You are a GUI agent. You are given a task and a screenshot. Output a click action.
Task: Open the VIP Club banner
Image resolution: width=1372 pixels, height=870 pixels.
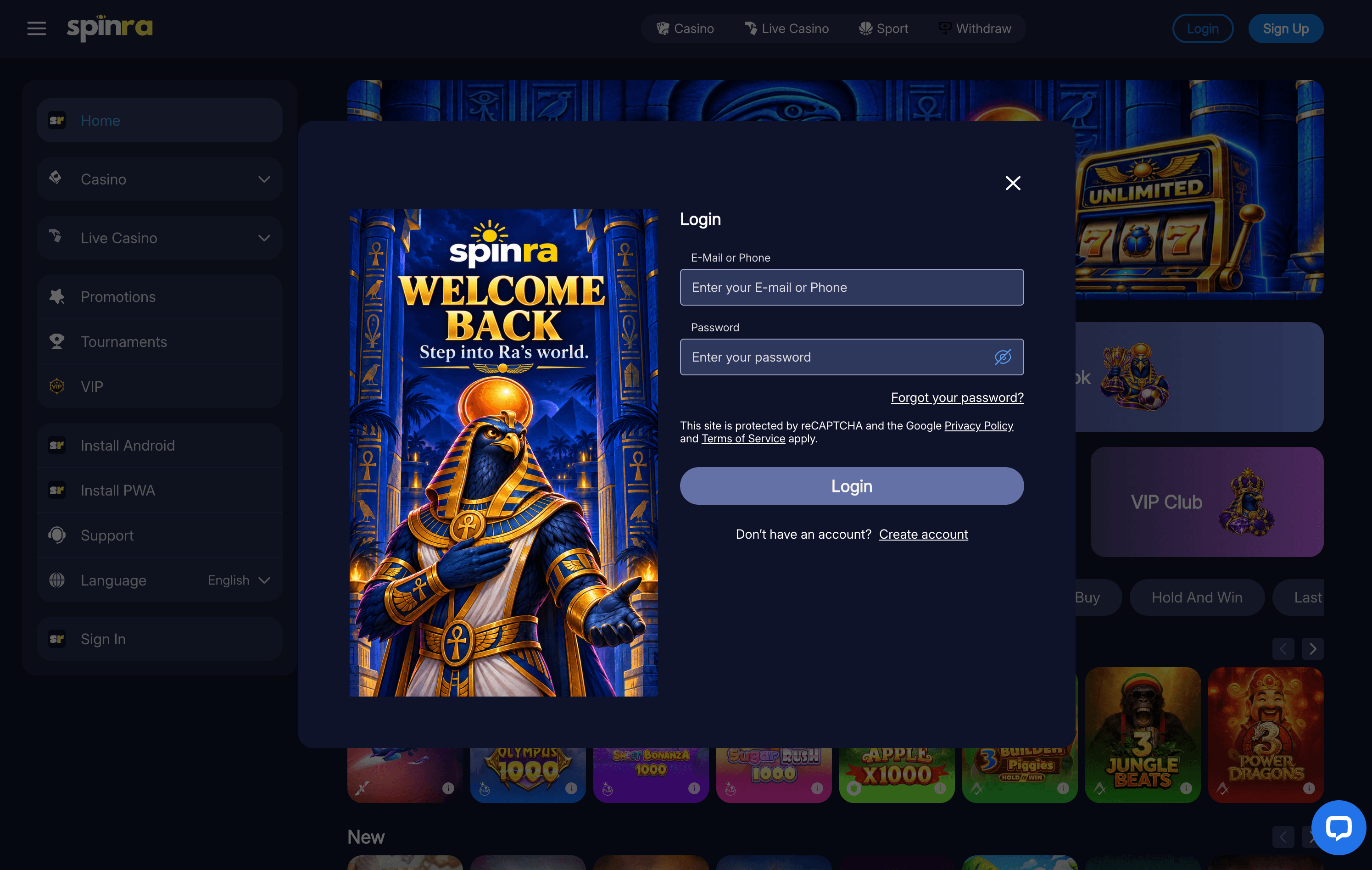(1206, 502)
